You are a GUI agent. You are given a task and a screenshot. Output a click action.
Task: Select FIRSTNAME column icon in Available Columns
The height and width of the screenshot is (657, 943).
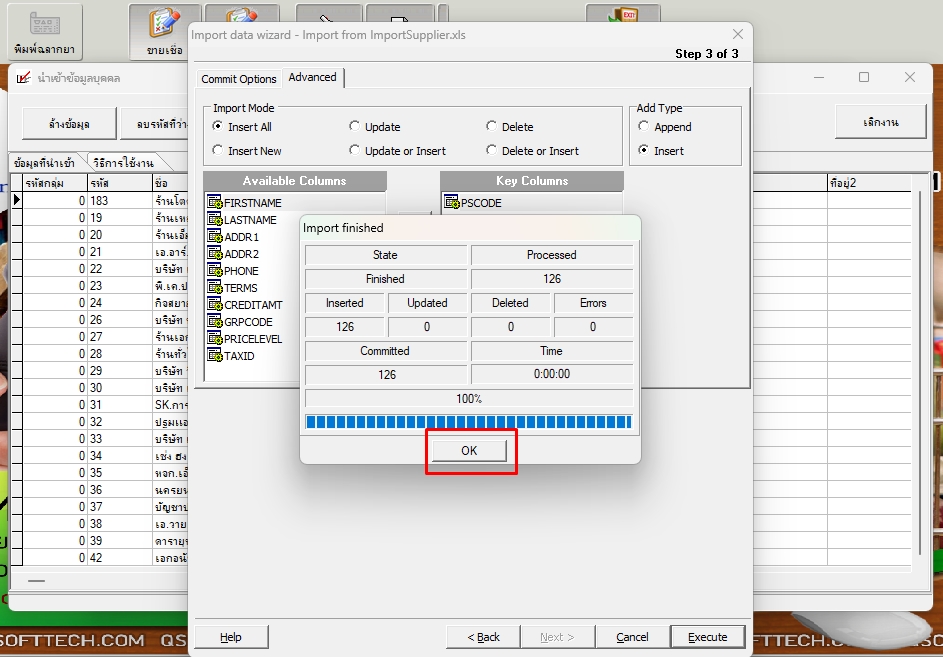[x=215, y=203]
